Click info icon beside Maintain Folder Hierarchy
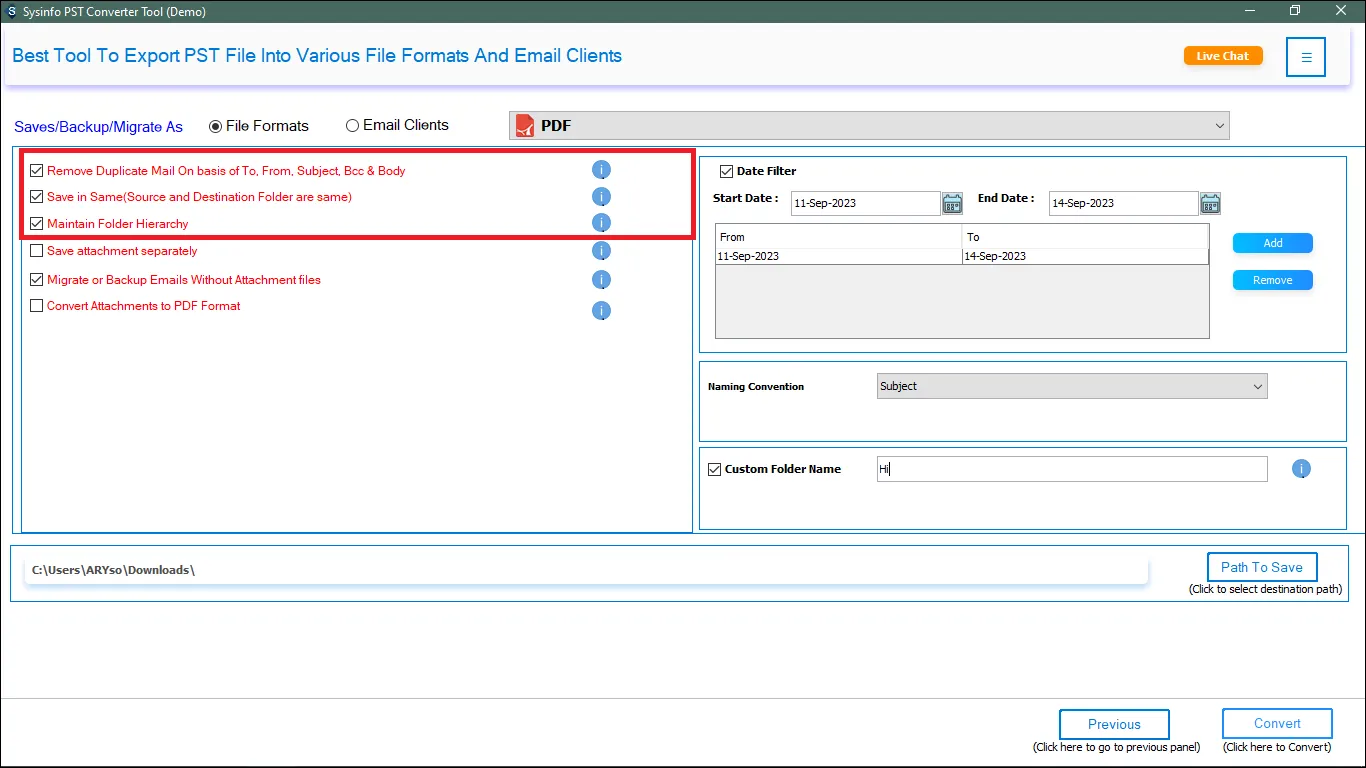 pos(601,223)
